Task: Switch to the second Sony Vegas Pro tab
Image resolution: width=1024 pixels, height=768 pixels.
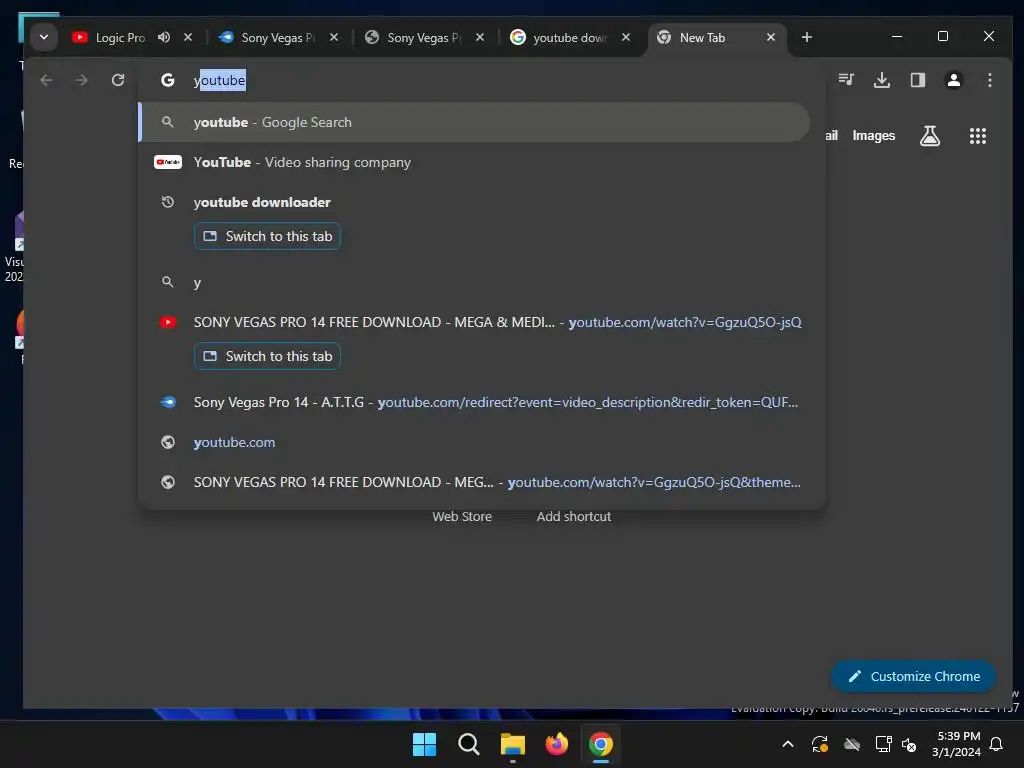Action: (423, 37)
